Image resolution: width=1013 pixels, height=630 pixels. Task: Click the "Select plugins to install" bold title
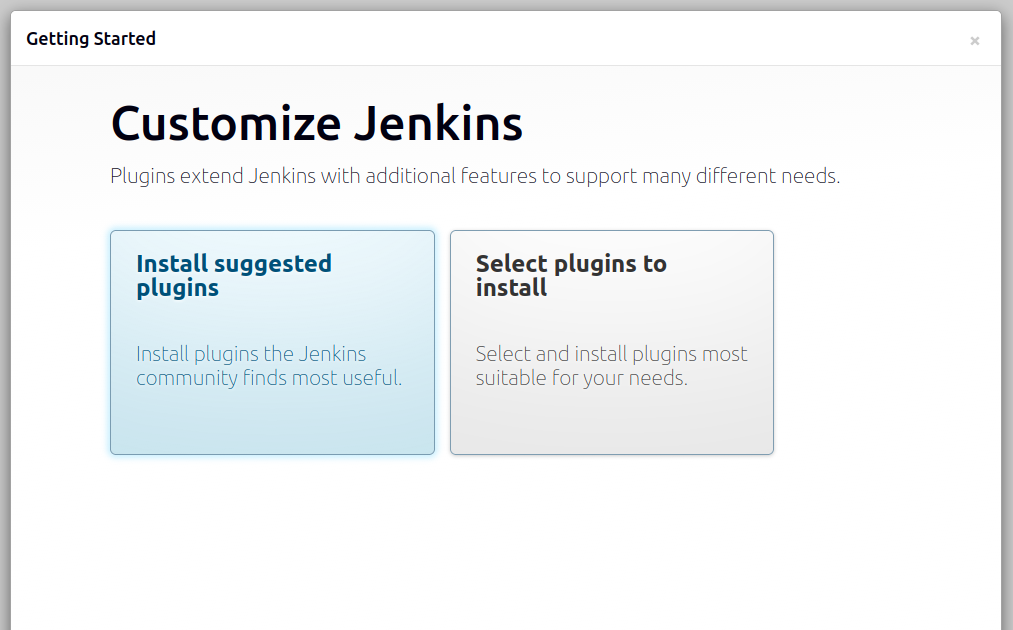click(x=571, y=275)
